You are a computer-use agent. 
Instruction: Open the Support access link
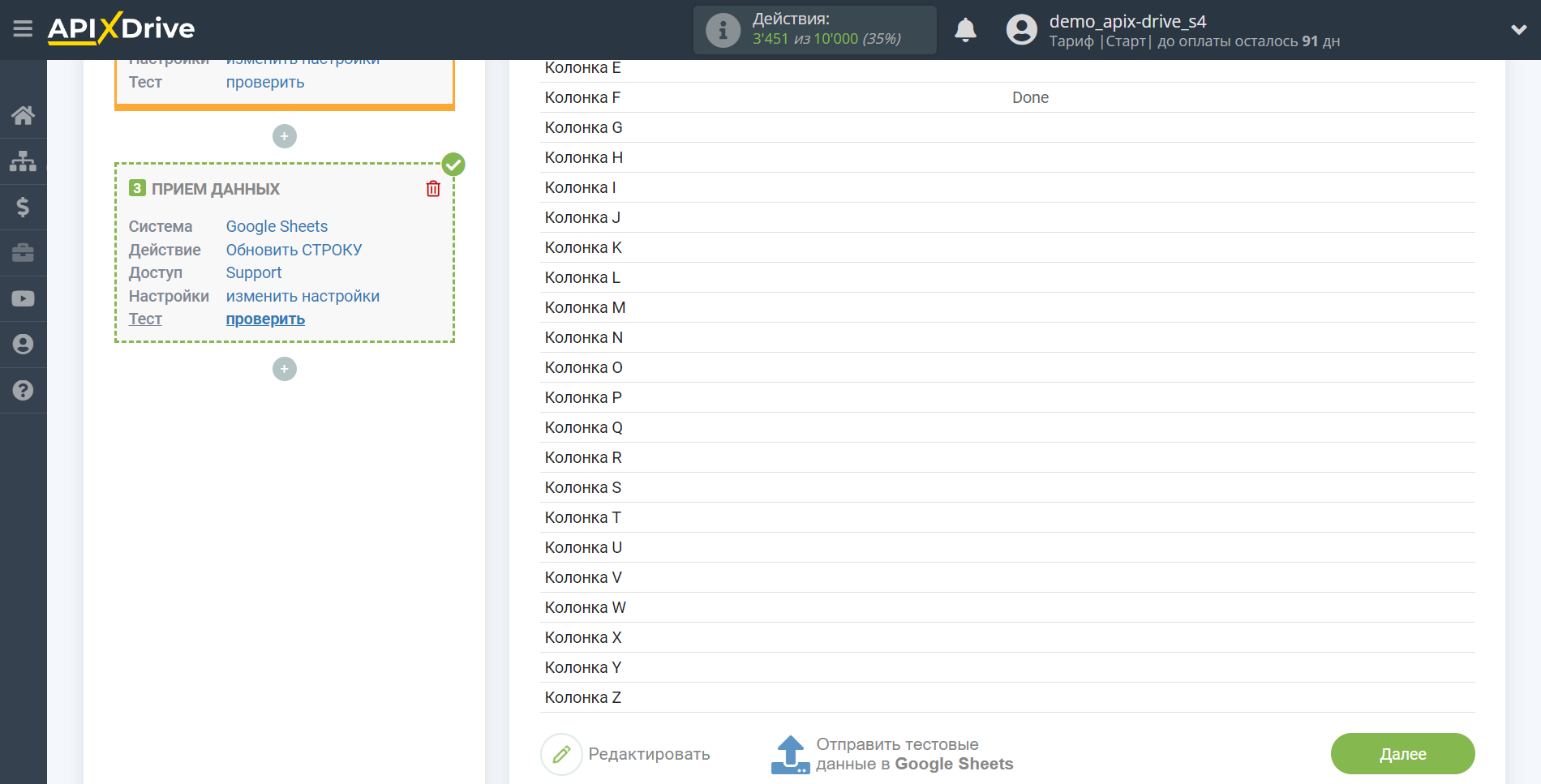[254, 272]
